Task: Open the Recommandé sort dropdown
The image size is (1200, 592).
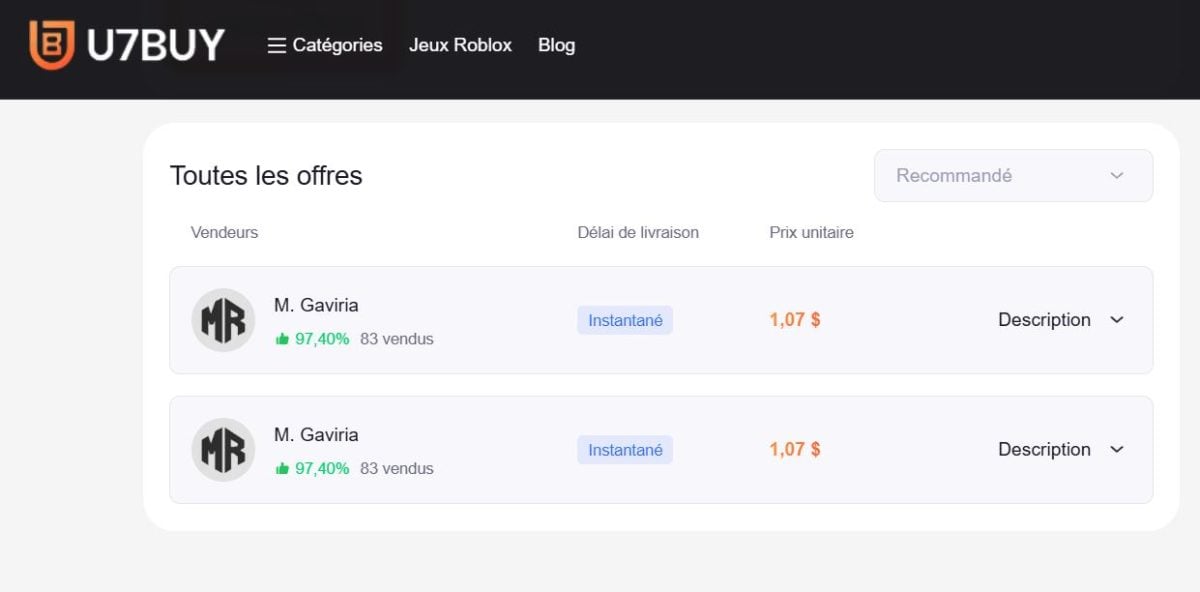Action: click(x=1013, y=175)
